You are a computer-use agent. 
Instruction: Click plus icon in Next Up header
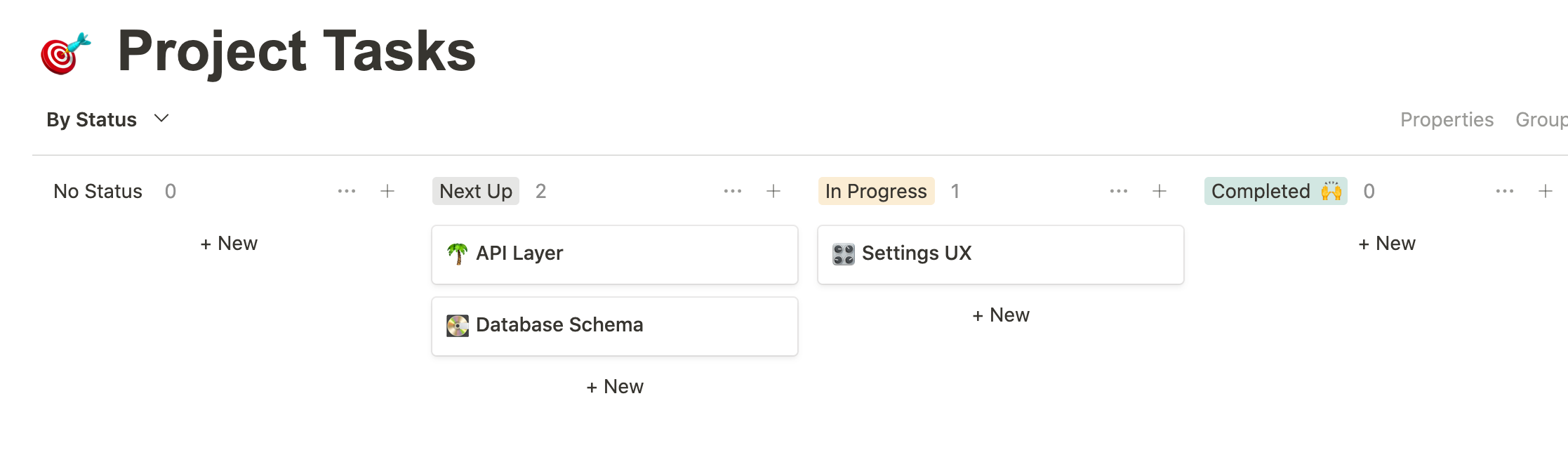coord(773,191)
